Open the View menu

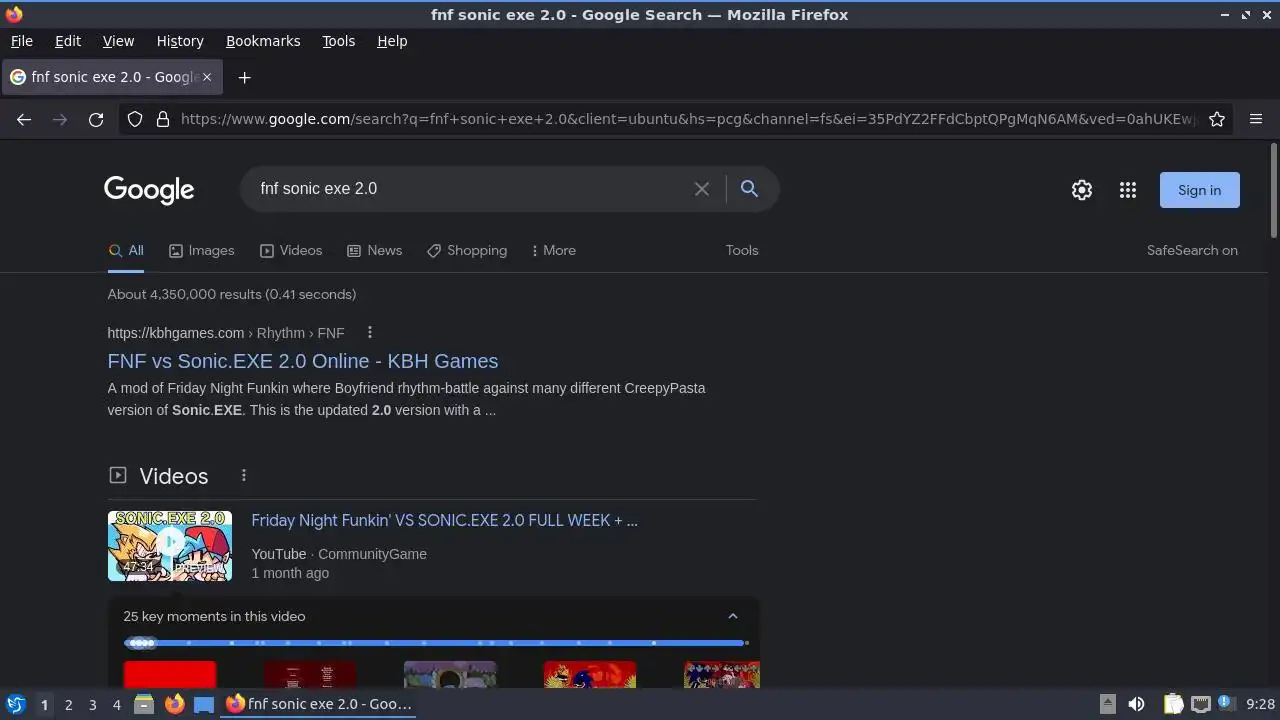(118, 41)
